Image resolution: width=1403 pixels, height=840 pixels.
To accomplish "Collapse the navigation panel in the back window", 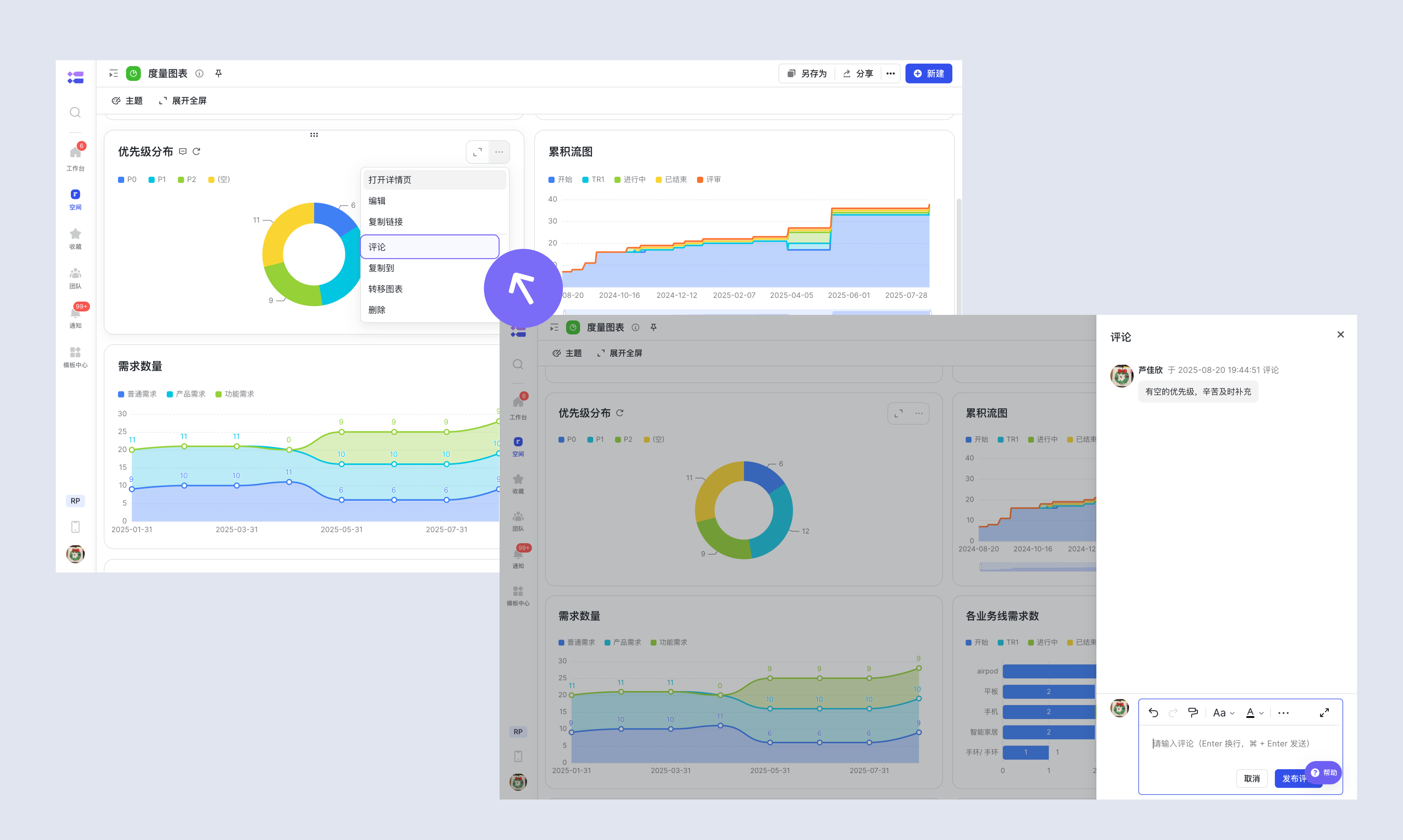I will pyautogui.click(x=114, y=74).
